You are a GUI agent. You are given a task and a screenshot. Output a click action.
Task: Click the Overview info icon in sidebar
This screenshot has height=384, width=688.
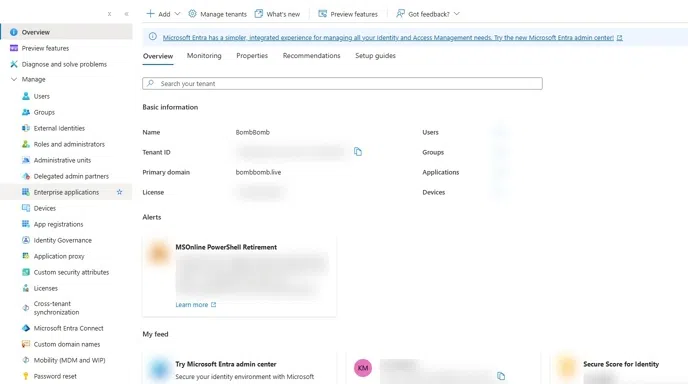(14, 32)
